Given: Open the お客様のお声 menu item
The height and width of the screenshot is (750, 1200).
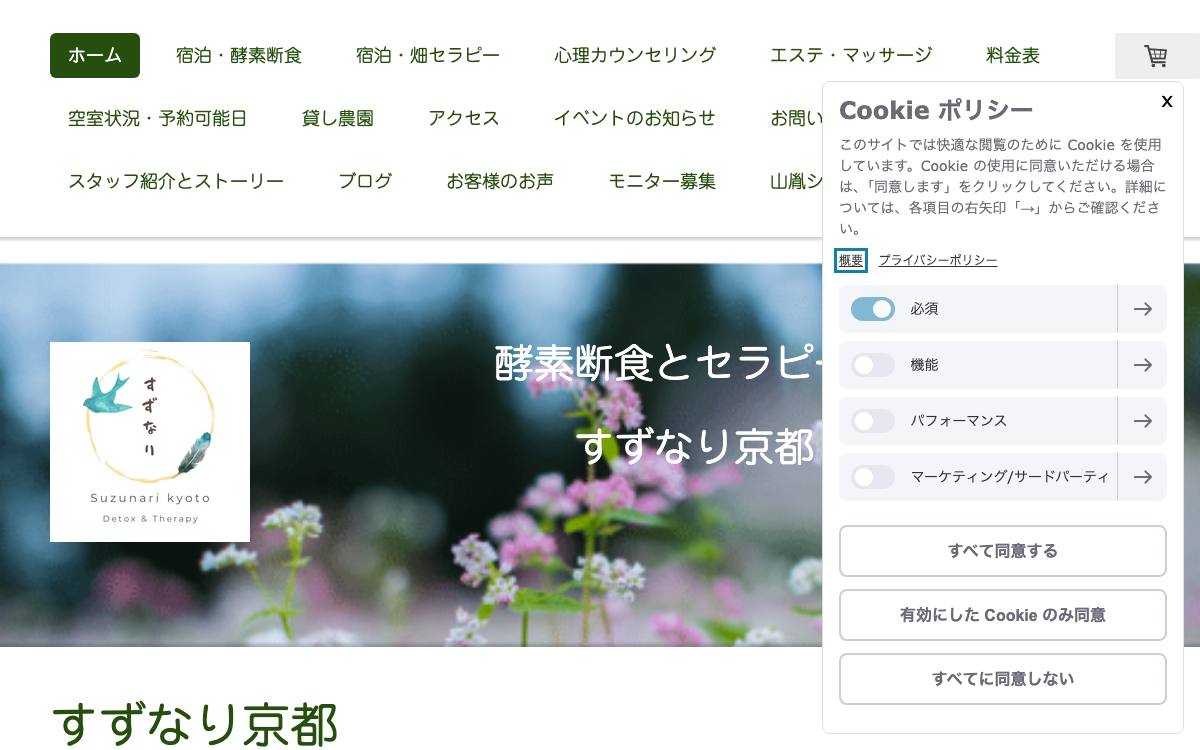Looking at the screenshot, I should coord(500,181).
